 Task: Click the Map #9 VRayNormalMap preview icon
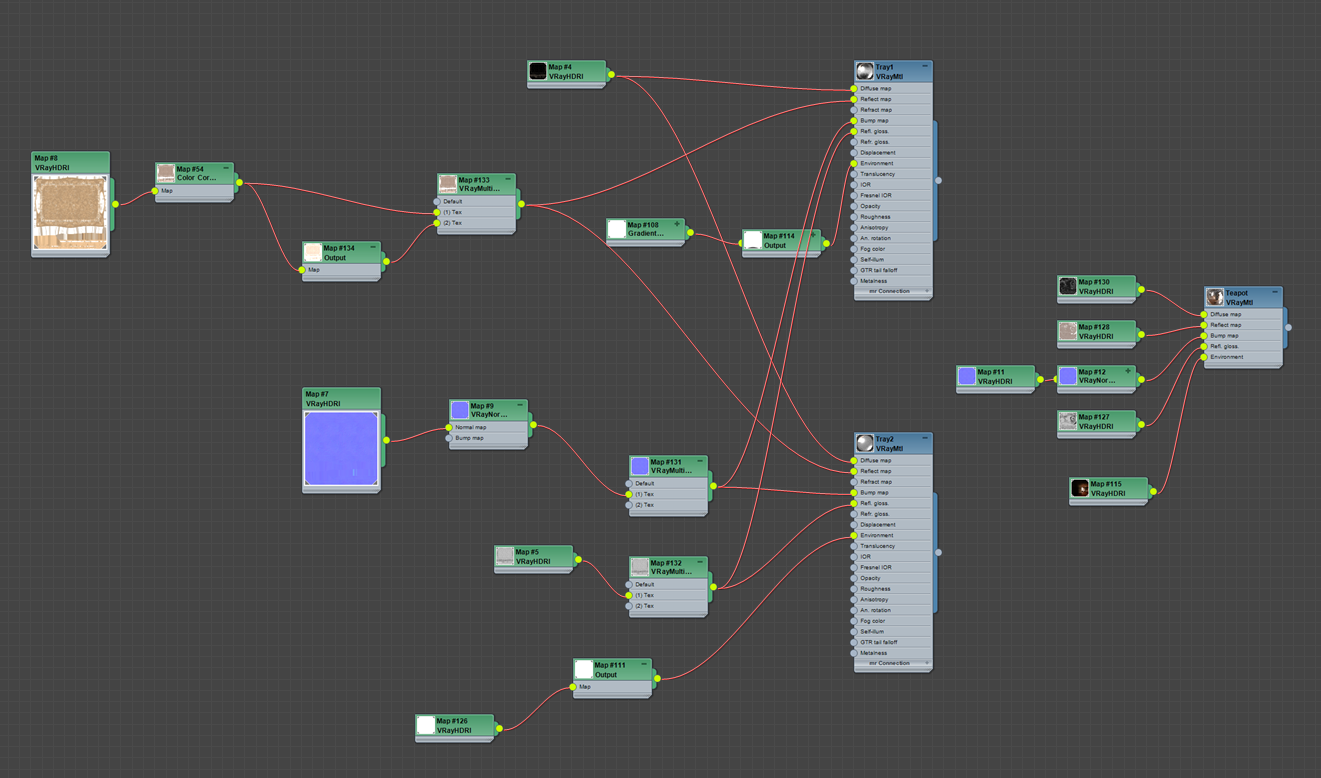[x=460, y=410]
